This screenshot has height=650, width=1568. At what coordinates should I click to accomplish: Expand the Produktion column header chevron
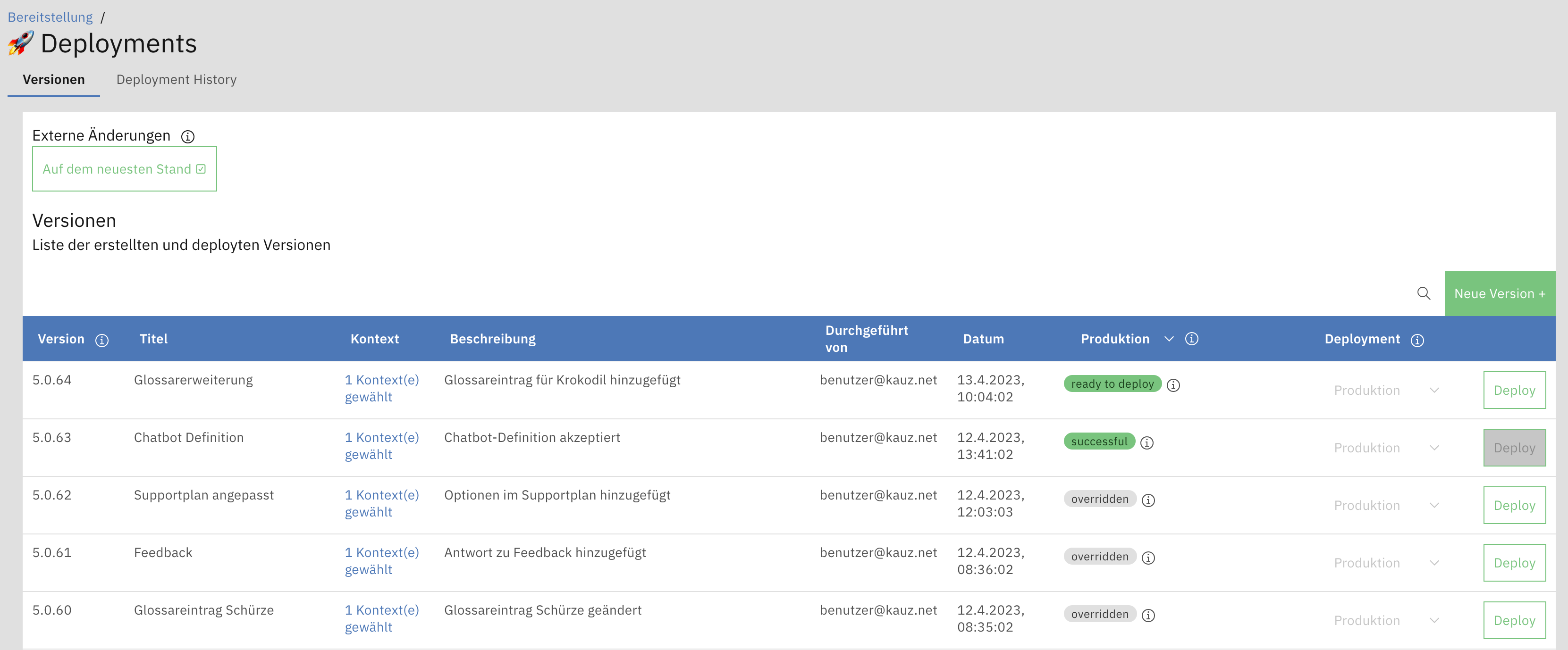[1169, 339]
